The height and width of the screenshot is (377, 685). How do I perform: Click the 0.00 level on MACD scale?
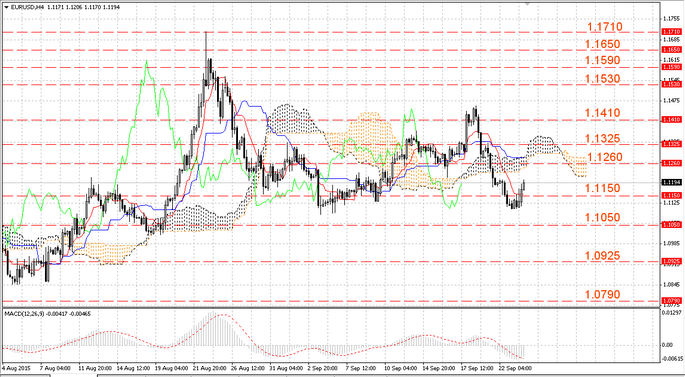(x=668, y=345)
